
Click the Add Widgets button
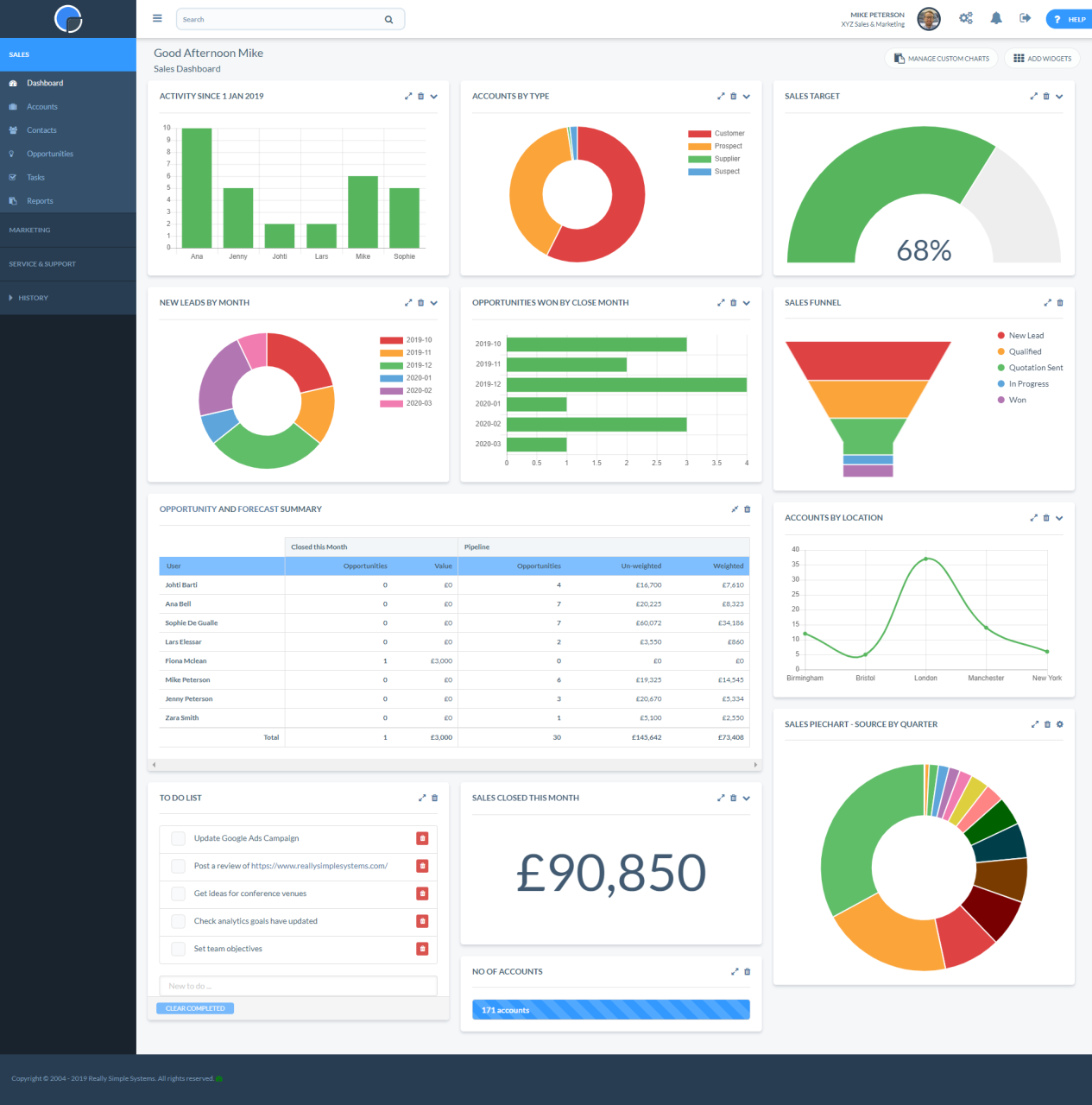click(x=1042, y=58)
